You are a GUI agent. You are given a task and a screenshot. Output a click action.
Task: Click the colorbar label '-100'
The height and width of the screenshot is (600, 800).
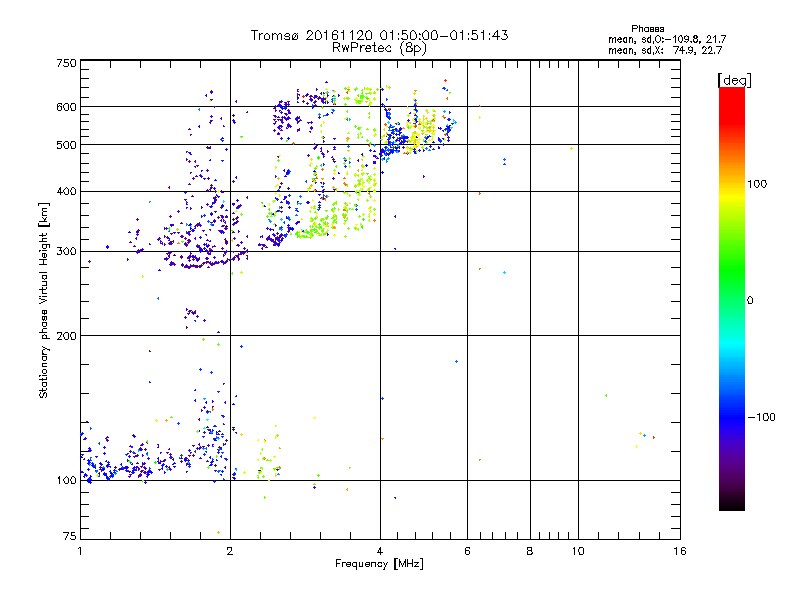[x=762, y=417]
